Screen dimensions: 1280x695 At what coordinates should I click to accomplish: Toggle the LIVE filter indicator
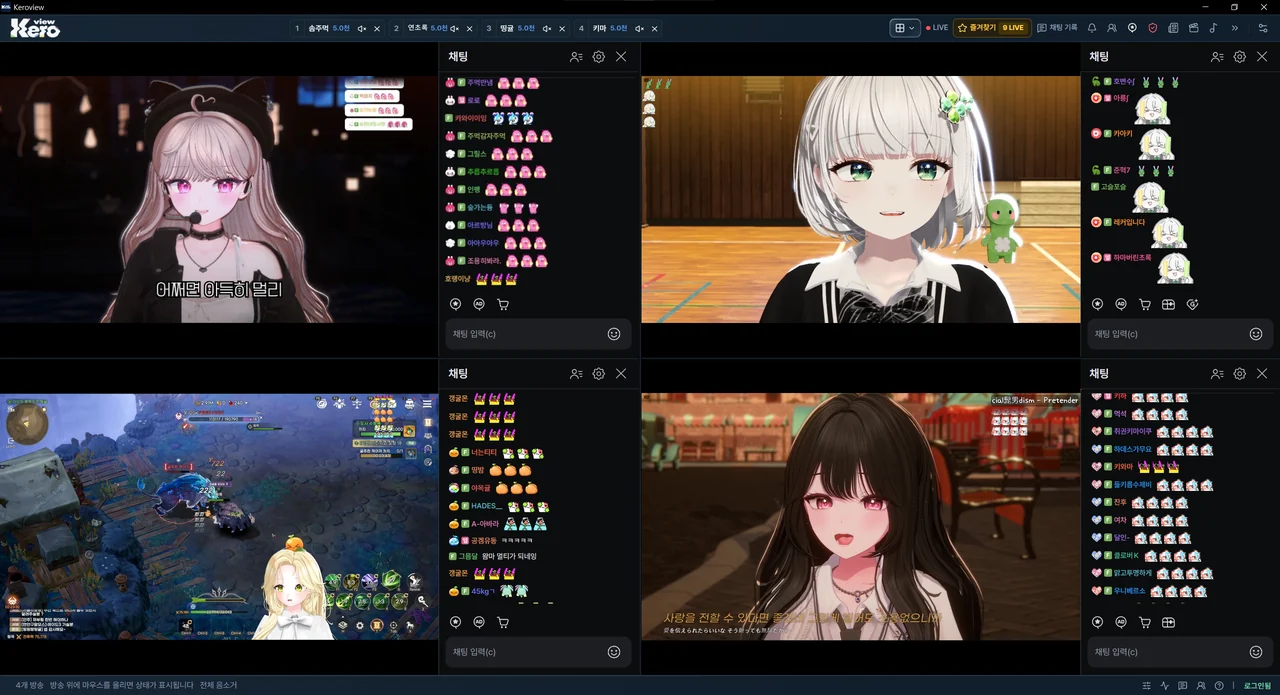[937, 28]
